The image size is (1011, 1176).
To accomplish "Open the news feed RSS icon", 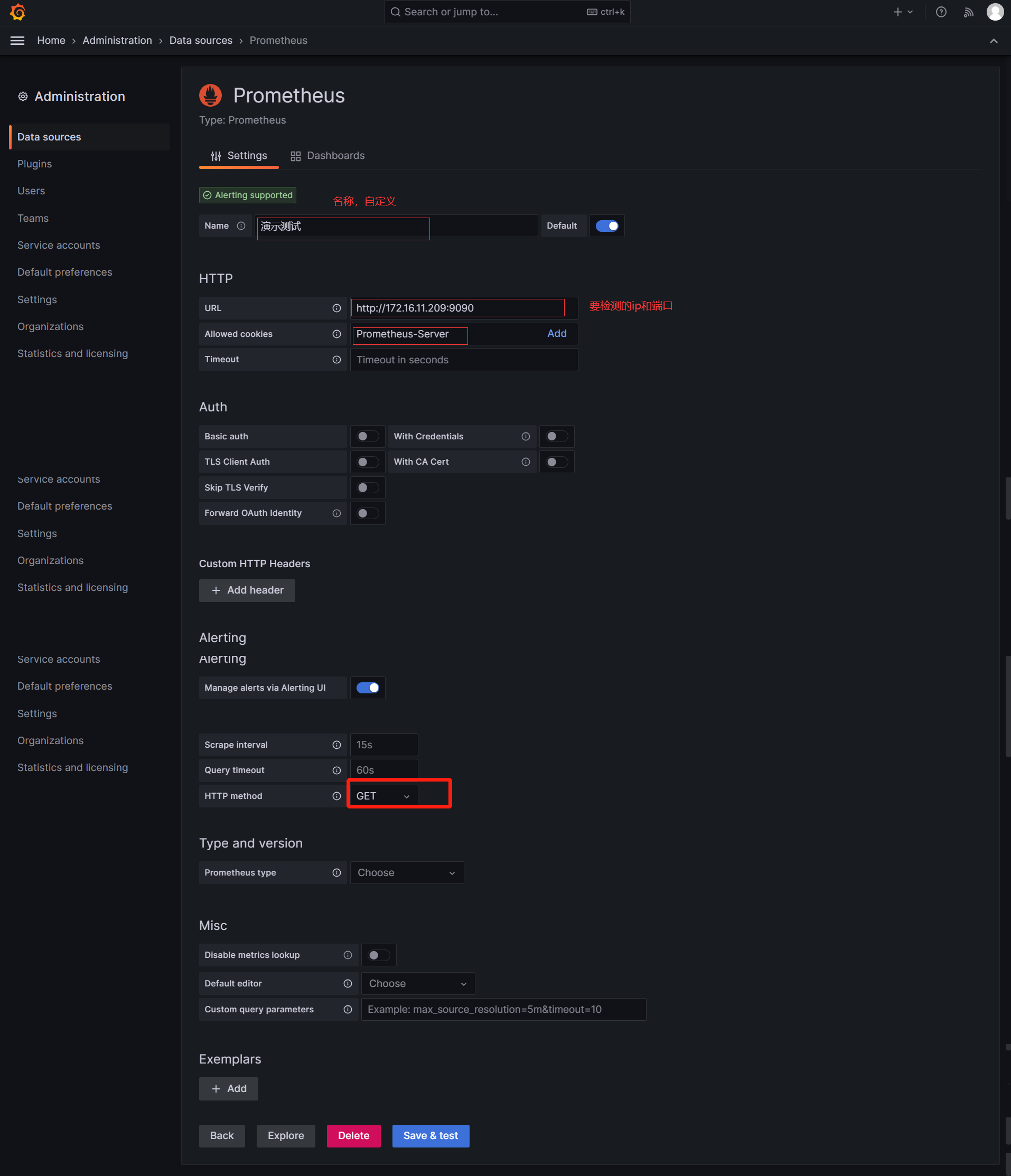I will click(968, 12).
